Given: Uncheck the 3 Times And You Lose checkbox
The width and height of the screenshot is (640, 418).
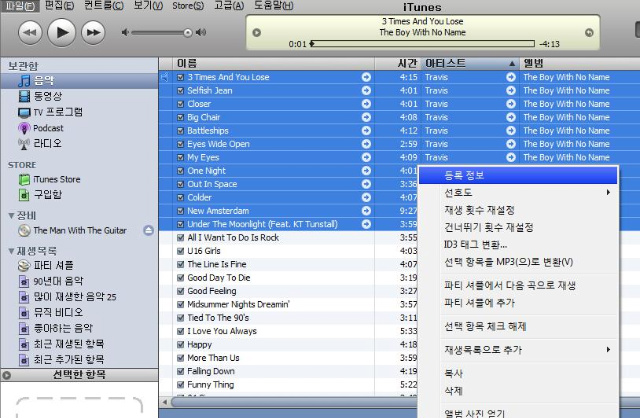Looking at the screenshot, I should coord(180,77).
